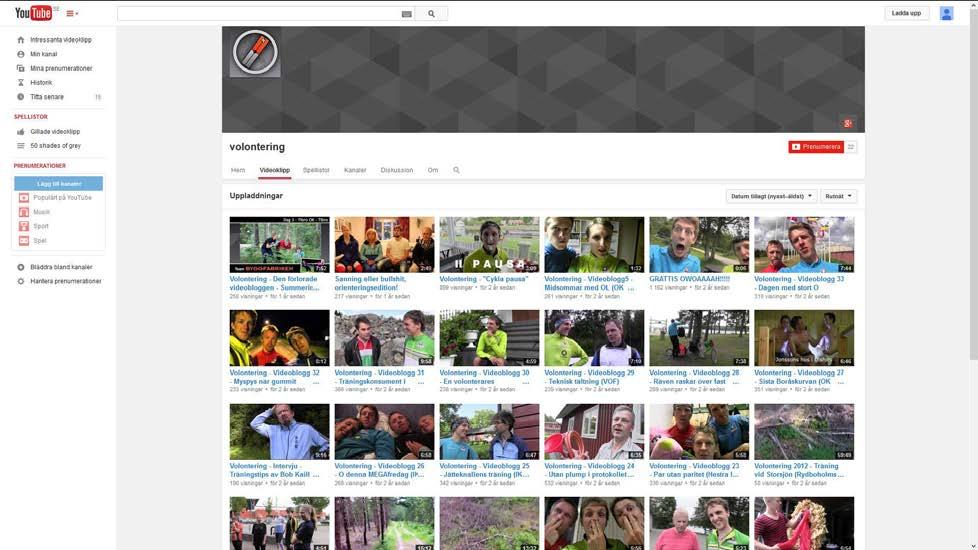Switch to the Kanaler tab
Viewport: 978px width, 550px height.
355,170
